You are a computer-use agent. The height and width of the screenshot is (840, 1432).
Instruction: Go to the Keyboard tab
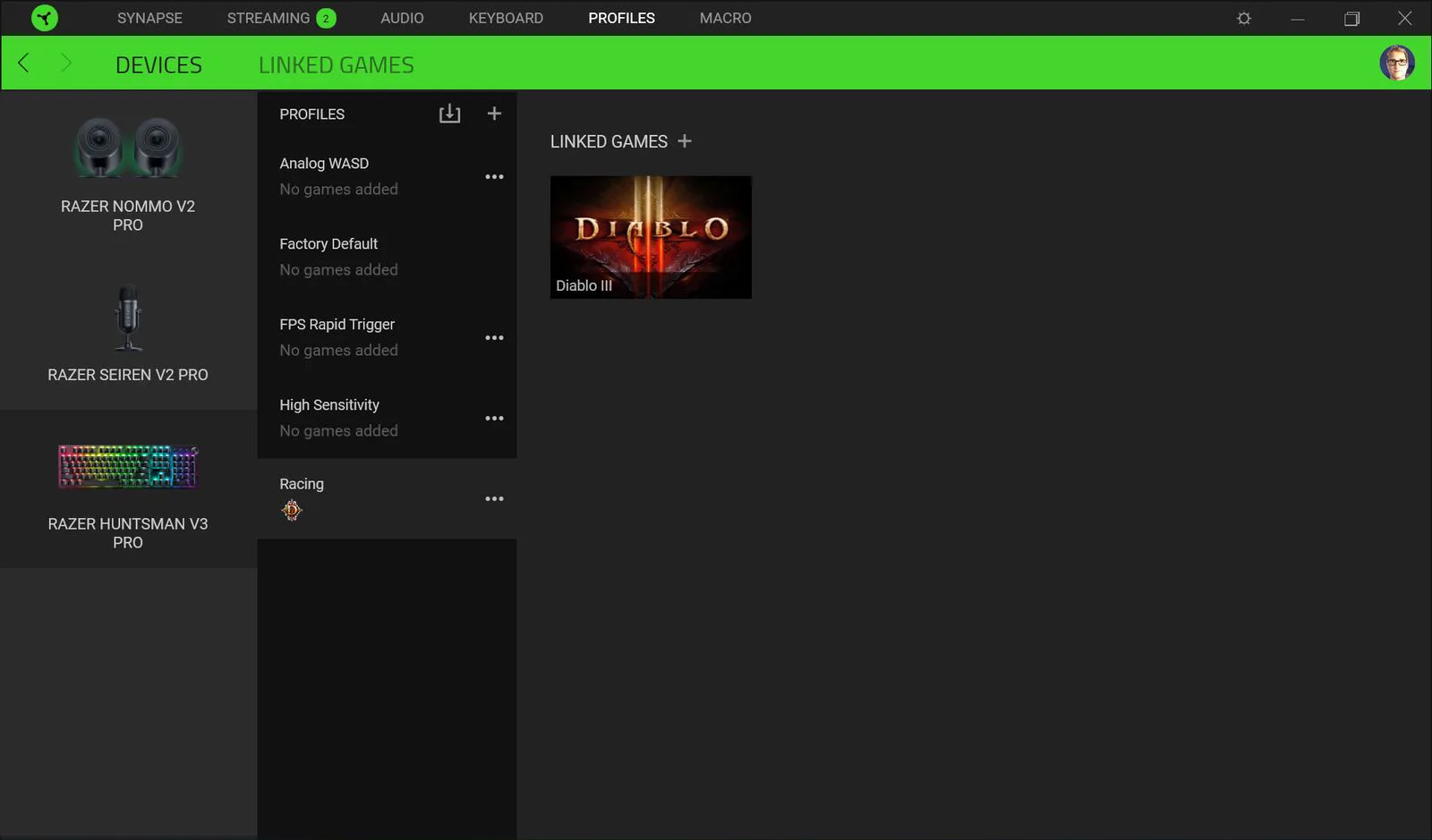tap(506, 18)
